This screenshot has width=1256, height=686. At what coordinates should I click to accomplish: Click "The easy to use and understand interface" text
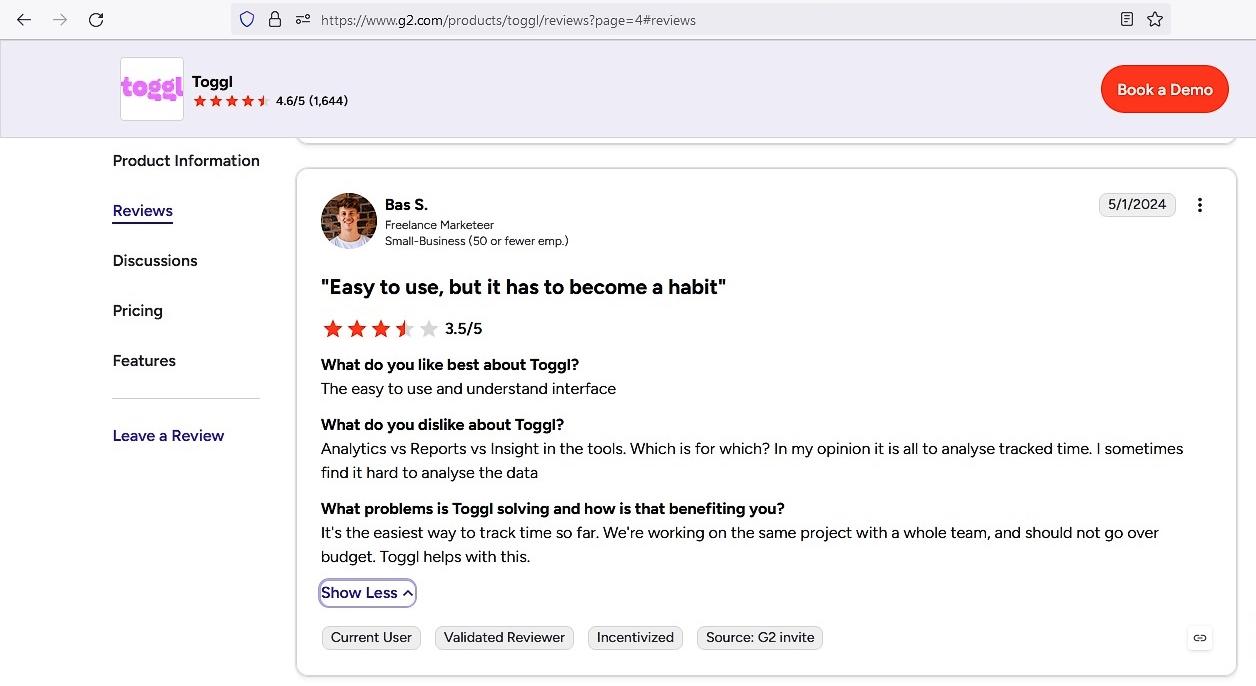click(x=468, y=389)
